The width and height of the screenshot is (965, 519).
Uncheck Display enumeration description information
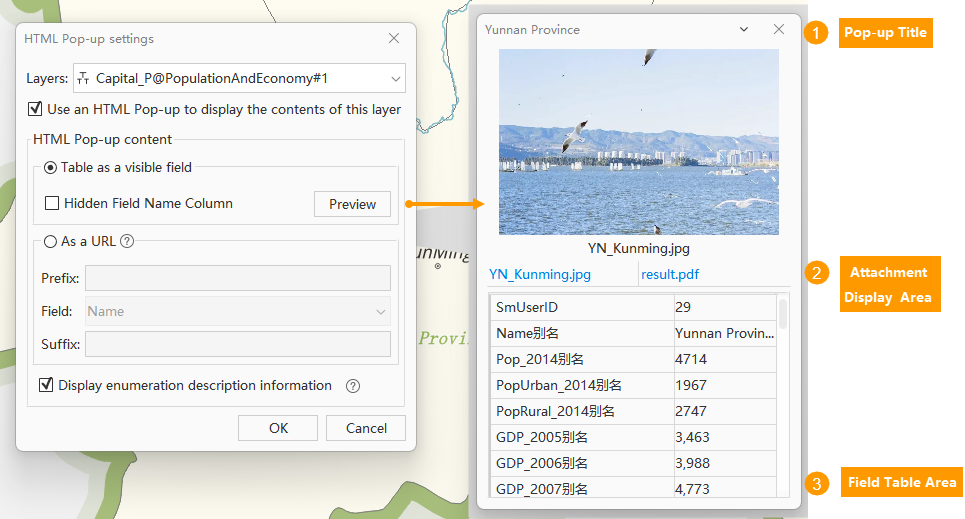pos(46,385)
